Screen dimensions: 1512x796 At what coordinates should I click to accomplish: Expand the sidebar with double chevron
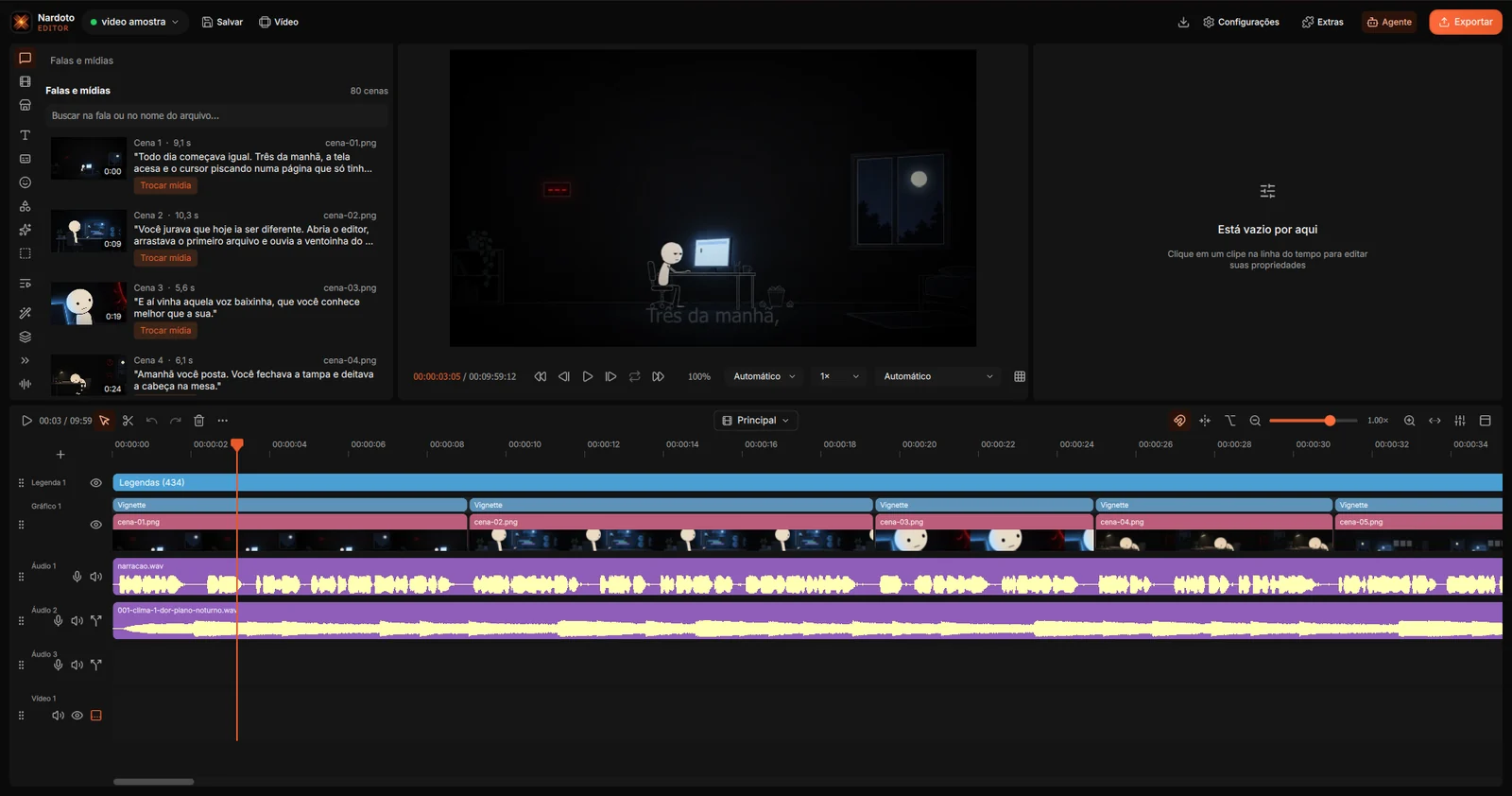pos(26,360)
